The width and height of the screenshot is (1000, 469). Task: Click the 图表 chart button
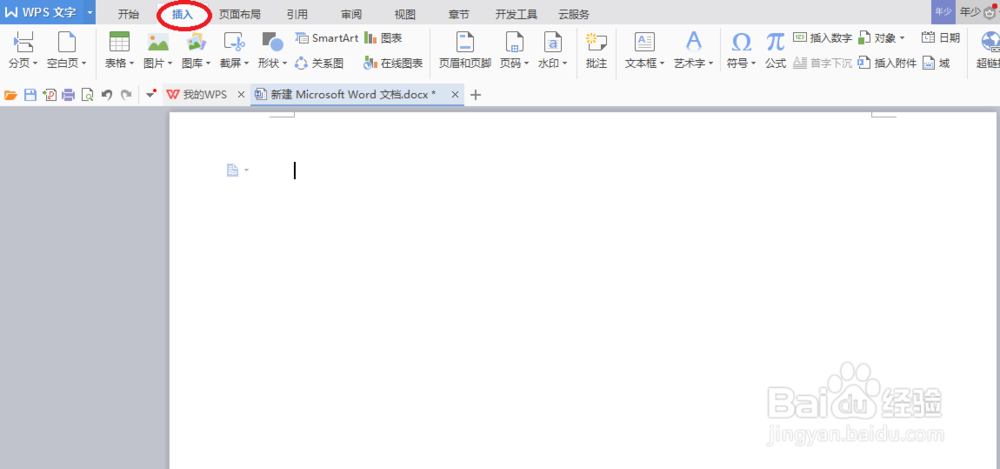(x=383, y=38)
